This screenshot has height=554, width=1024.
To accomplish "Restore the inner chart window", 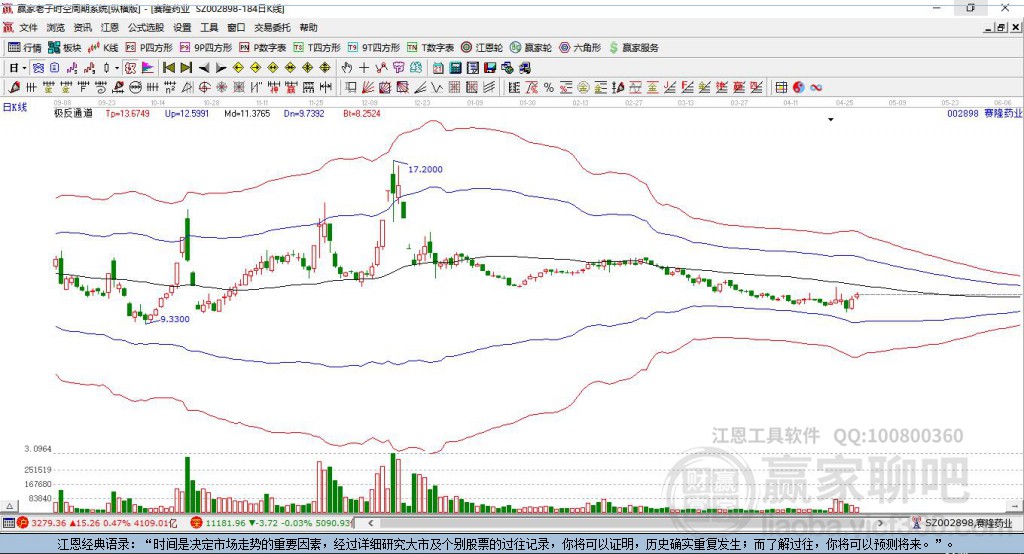I will (1001, 27).
